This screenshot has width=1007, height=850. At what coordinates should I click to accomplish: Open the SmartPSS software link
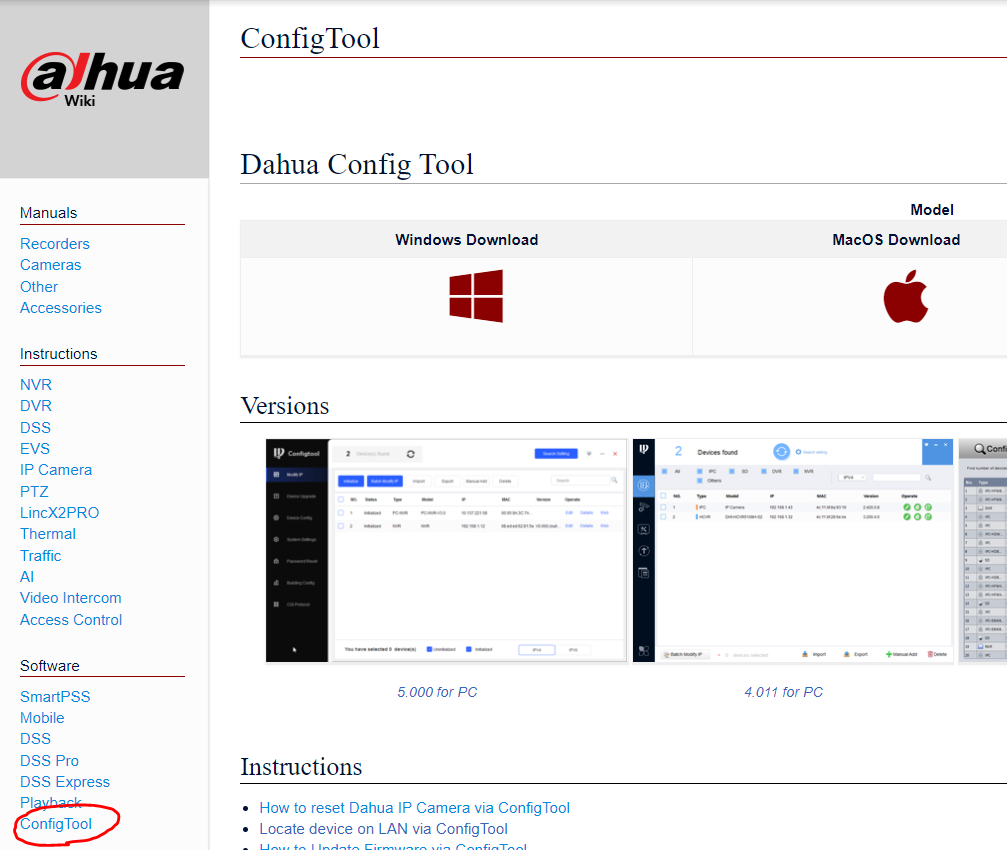[55, 697]
